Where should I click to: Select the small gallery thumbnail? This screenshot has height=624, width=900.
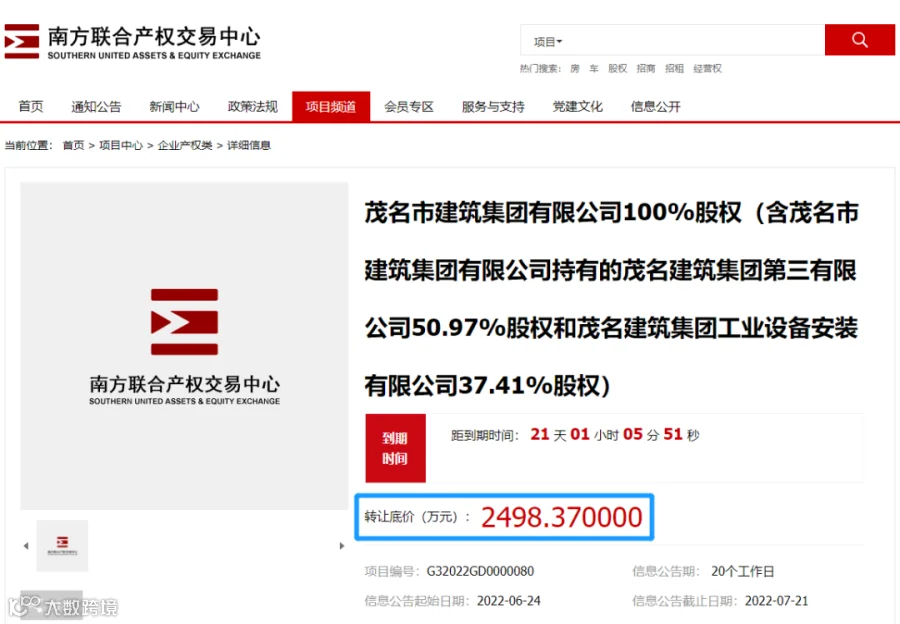point(63,545)
